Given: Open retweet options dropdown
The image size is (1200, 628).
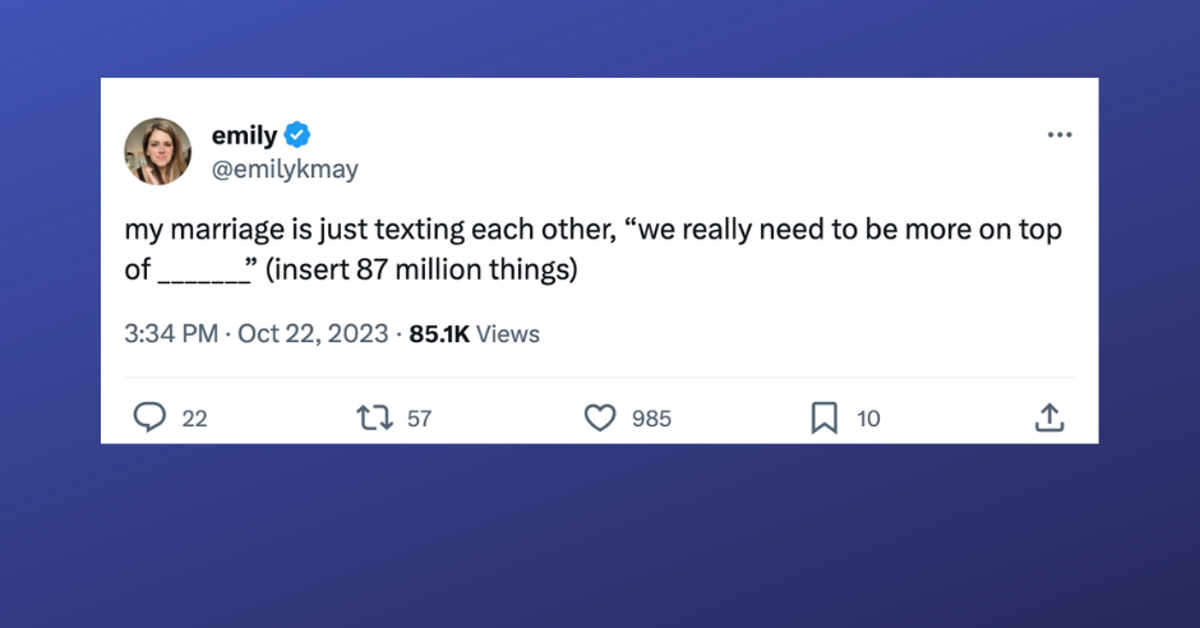Looking at the screenshot, I should 375,418.
